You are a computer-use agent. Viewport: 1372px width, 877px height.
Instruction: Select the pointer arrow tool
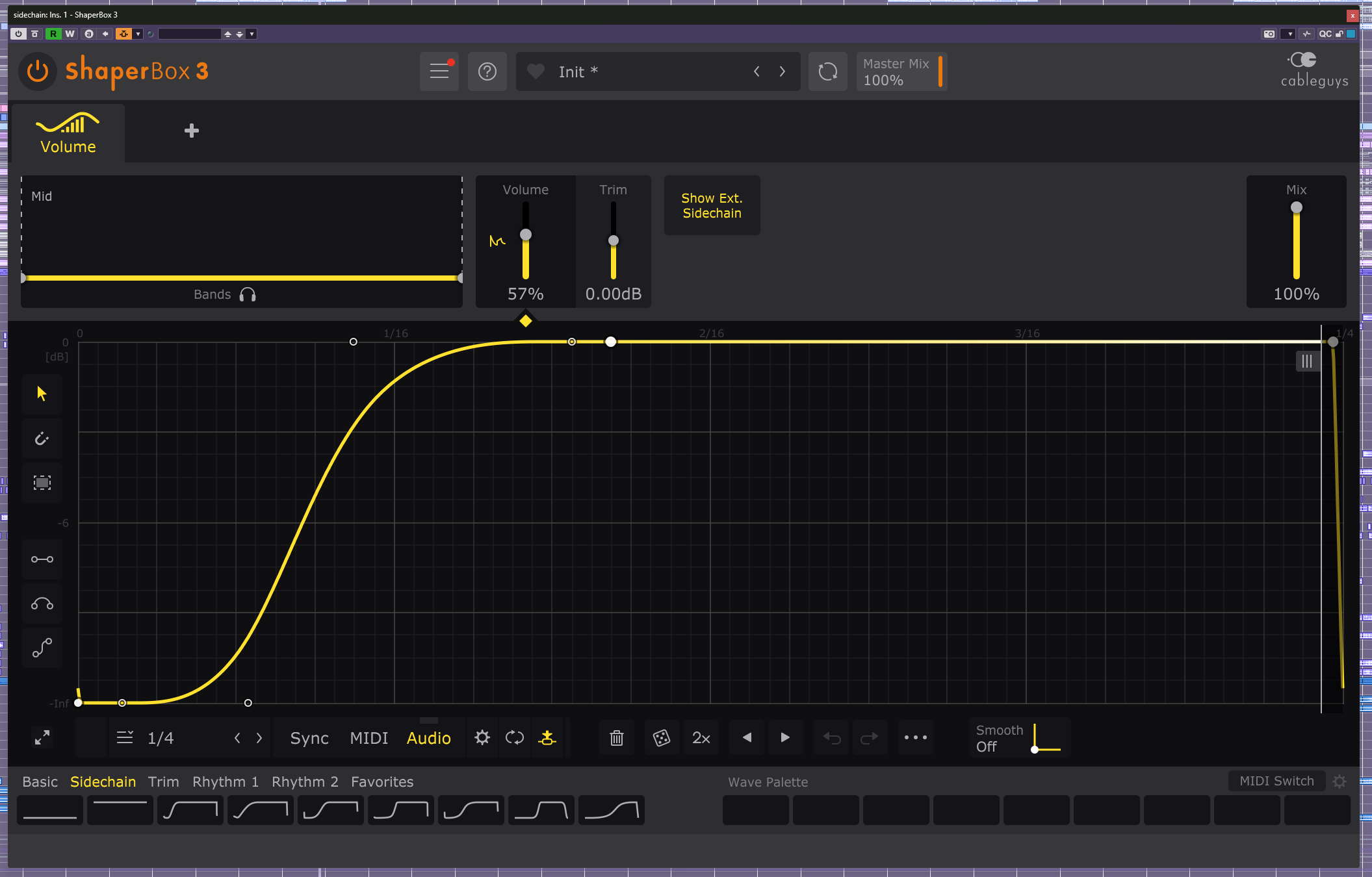[42, 394]
